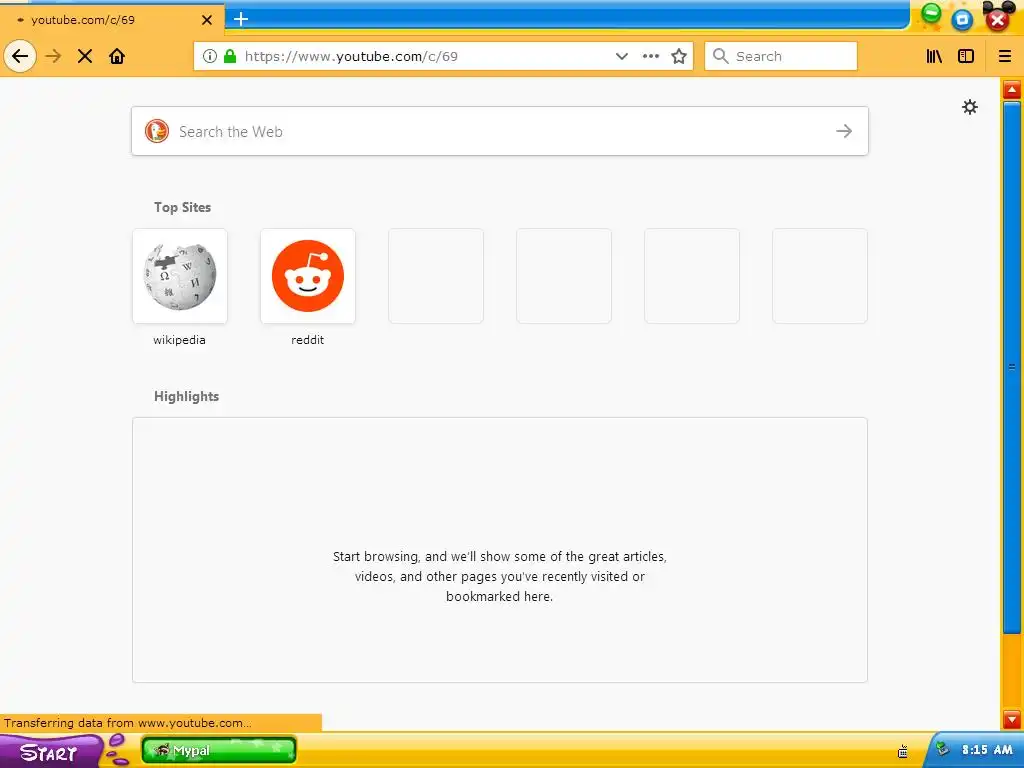Submit web search with arrow button
The width and height of the screenshot is (1024, 768).
coord(844,131)
